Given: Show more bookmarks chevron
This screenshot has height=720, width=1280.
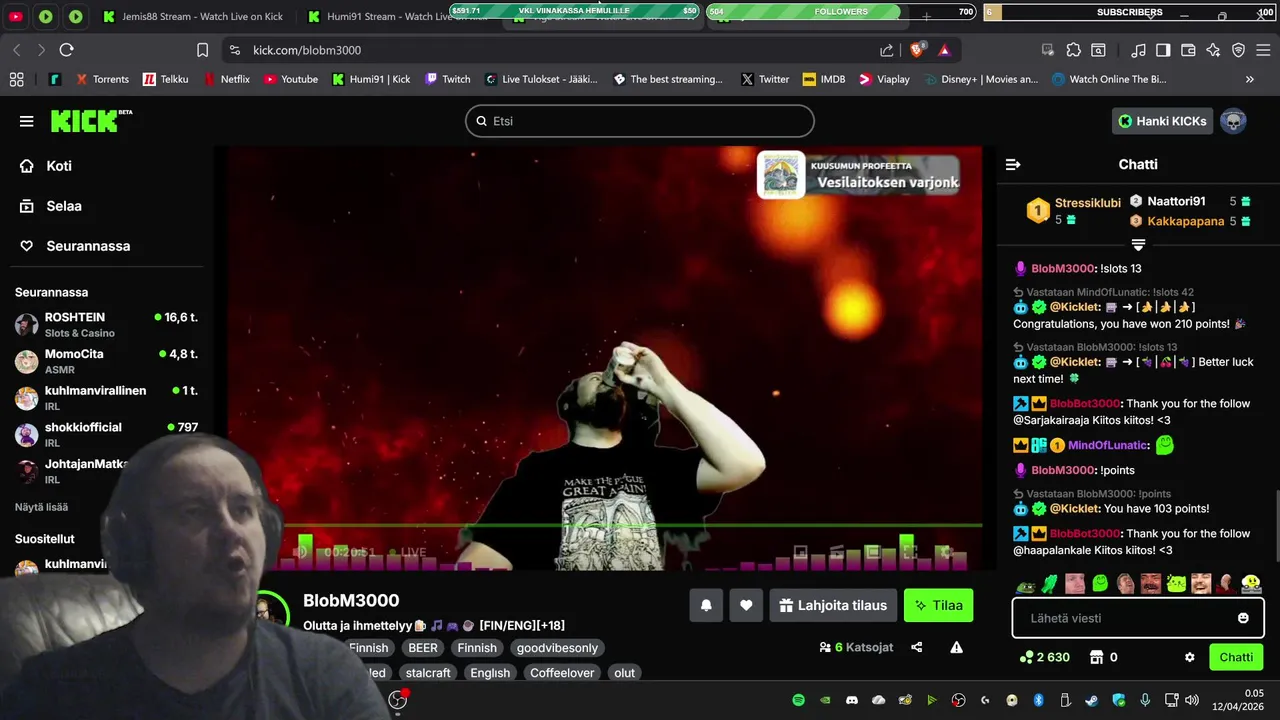Looking at the screenshot, I should (1249, 79).
